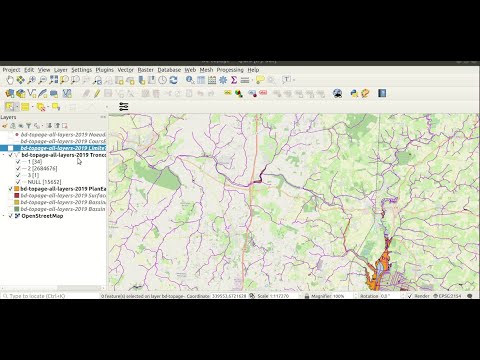This screenshot has height=360, width=480.
Task: Click the orange PlanEau layer swatch
Action: [x=17, y=189]
